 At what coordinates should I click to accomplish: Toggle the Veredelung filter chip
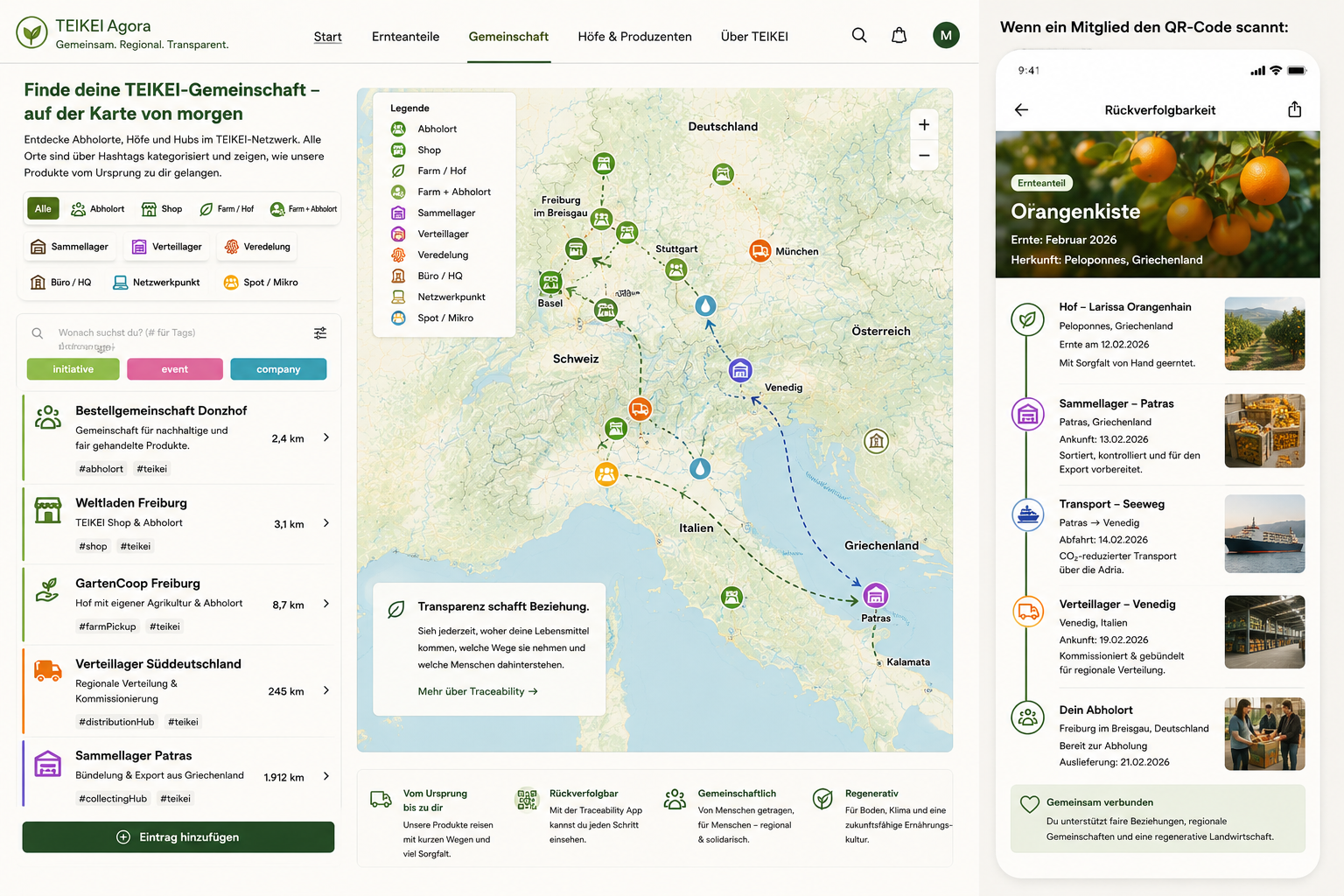(x=257, y=247)
